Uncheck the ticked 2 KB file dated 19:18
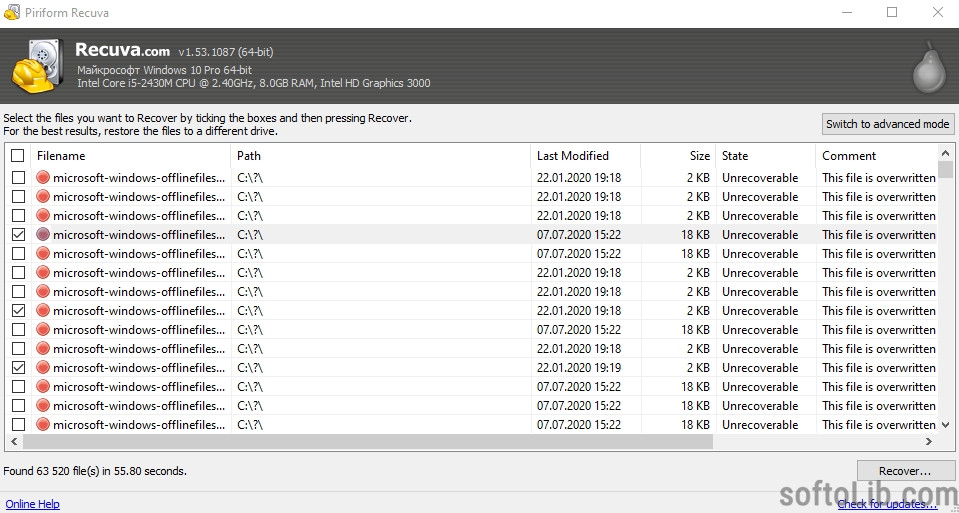The image size is (959, 513). pyautogui.click(x=18, y=311)
